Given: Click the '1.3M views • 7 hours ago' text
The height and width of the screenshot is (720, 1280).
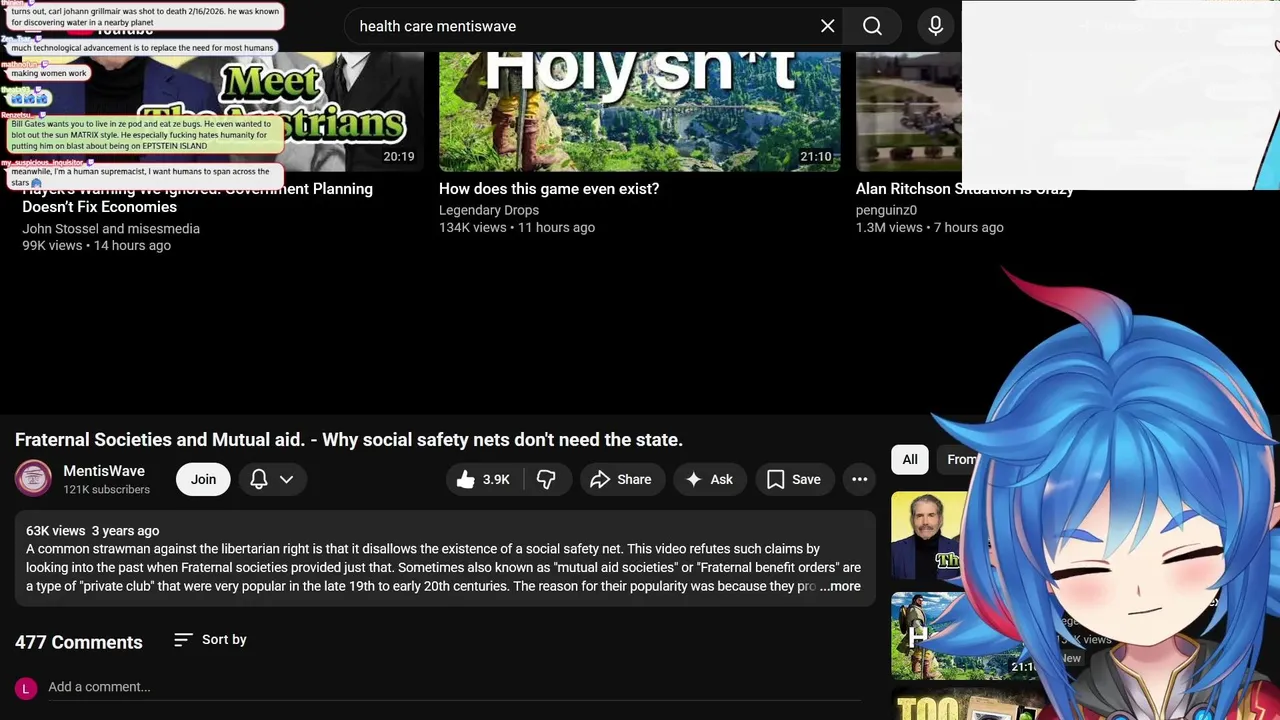Looking at the screenshot, I should (x=930, y=228).
